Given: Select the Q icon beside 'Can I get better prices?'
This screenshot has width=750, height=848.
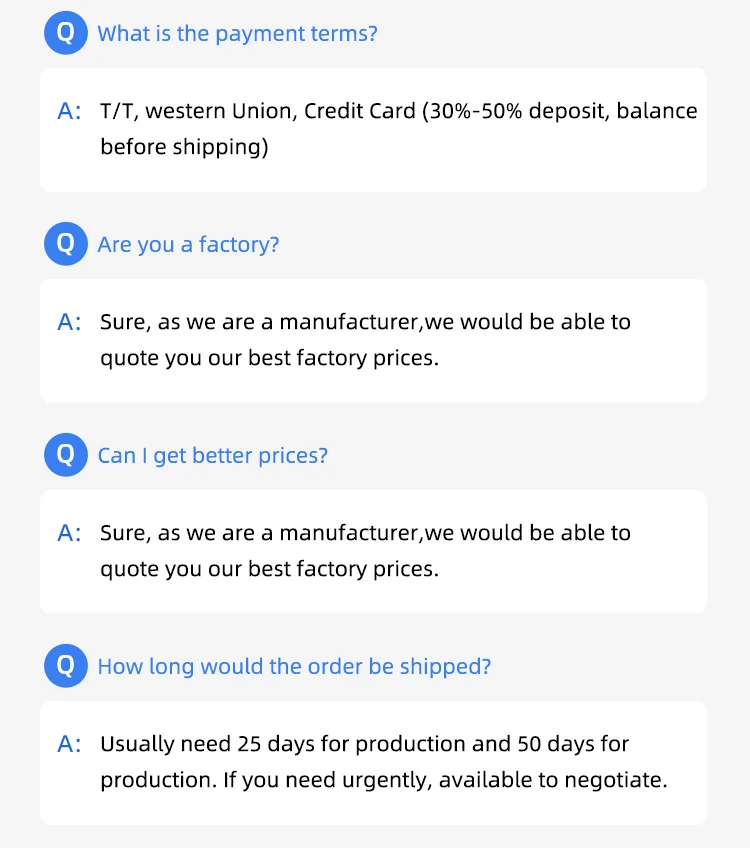Looking at the screenshot, I should [66, 455].
